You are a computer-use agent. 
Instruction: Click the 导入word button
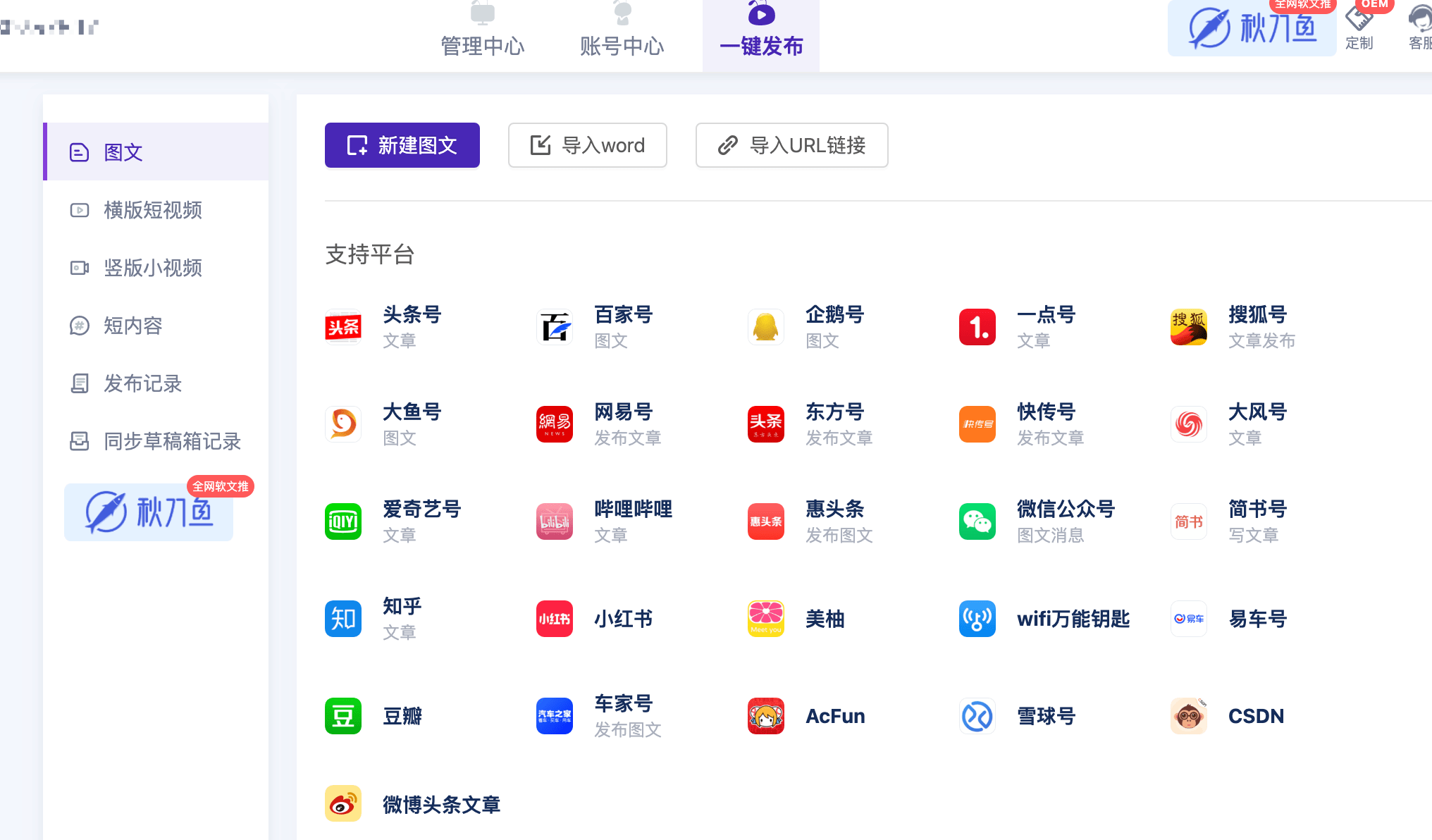(587, 145)
